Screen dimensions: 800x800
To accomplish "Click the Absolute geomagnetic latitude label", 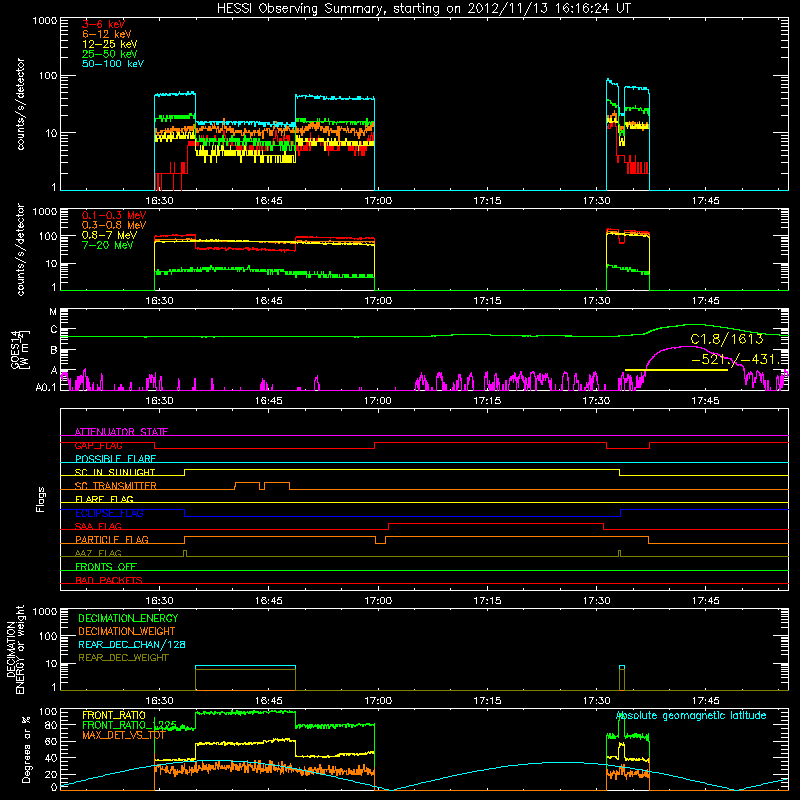I will pos(691,716).
